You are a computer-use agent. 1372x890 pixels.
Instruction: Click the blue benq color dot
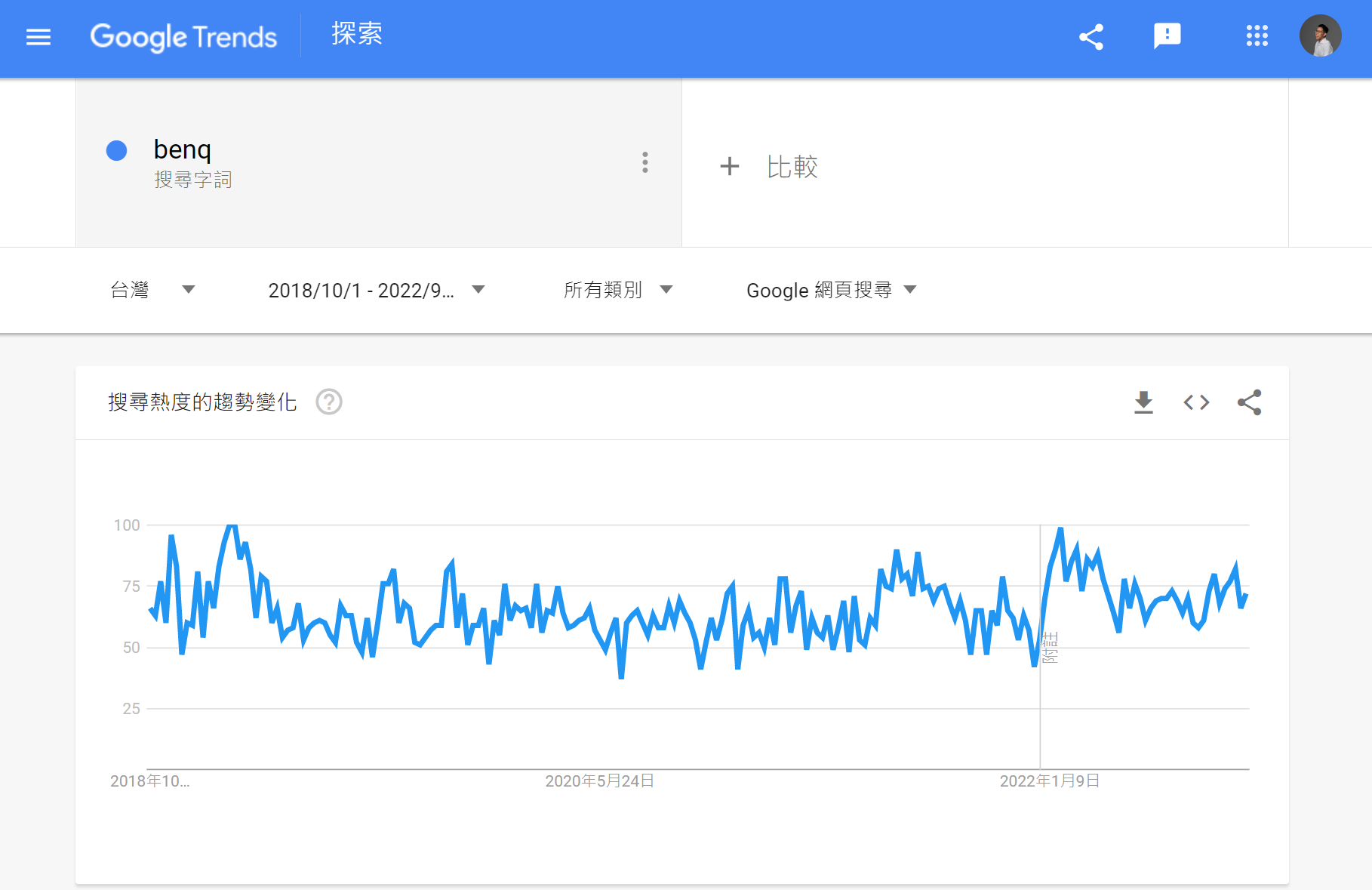point(117,151)
